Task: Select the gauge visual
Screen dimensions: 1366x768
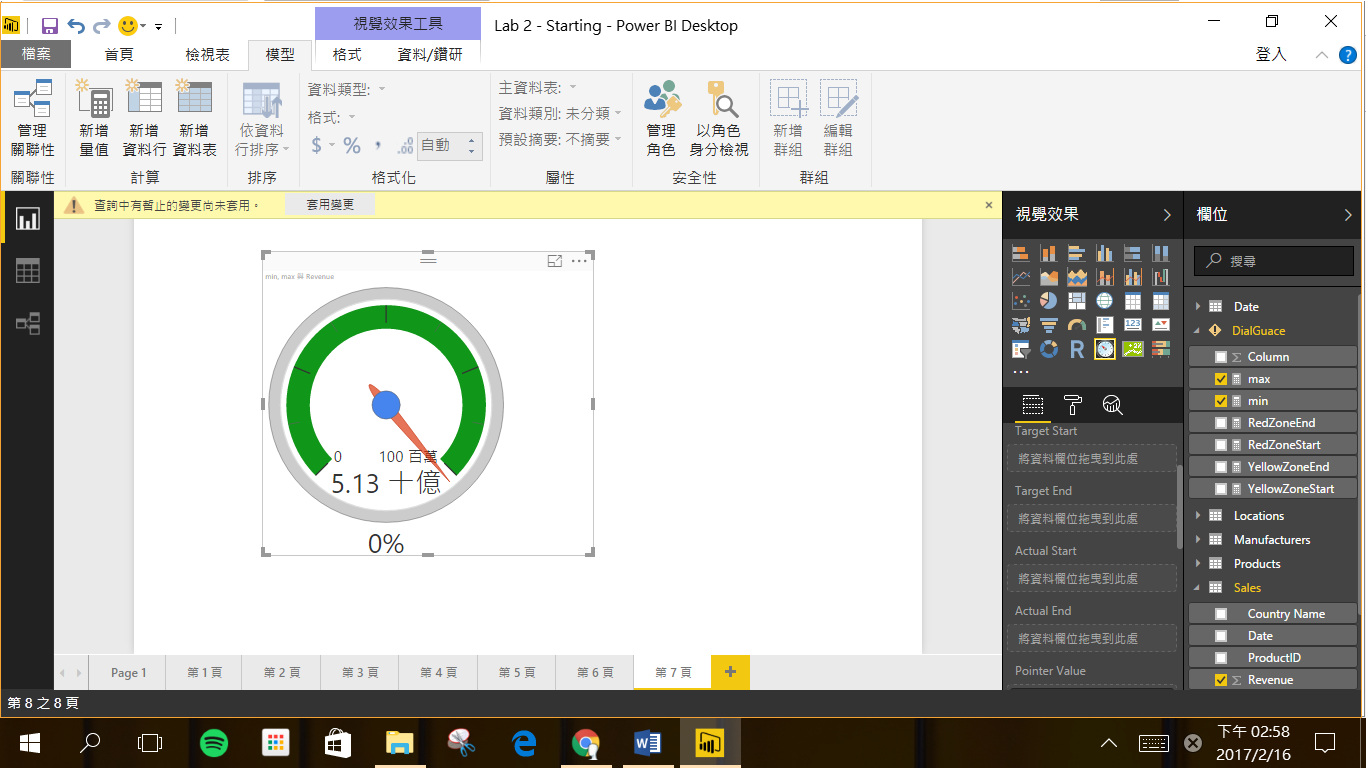Action: 1077,324
